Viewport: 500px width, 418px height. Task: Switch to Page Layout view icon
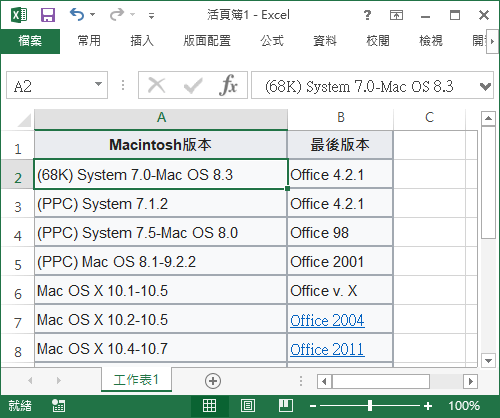[248, 406]
